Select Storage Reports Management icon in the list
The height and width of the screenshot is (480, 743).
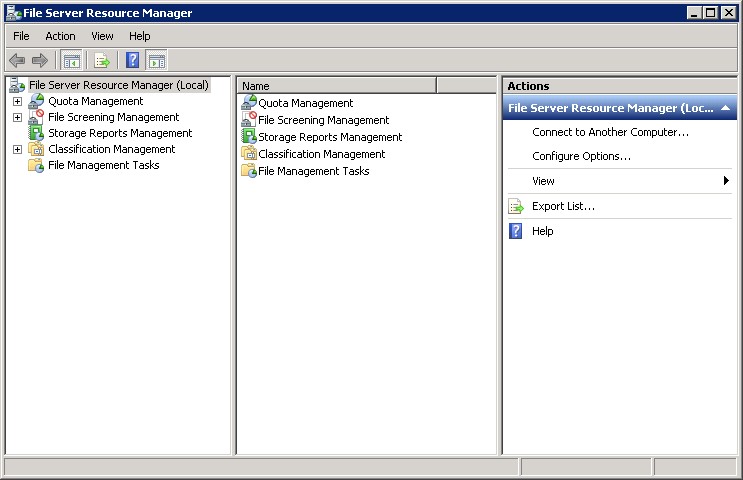[249, 137]
